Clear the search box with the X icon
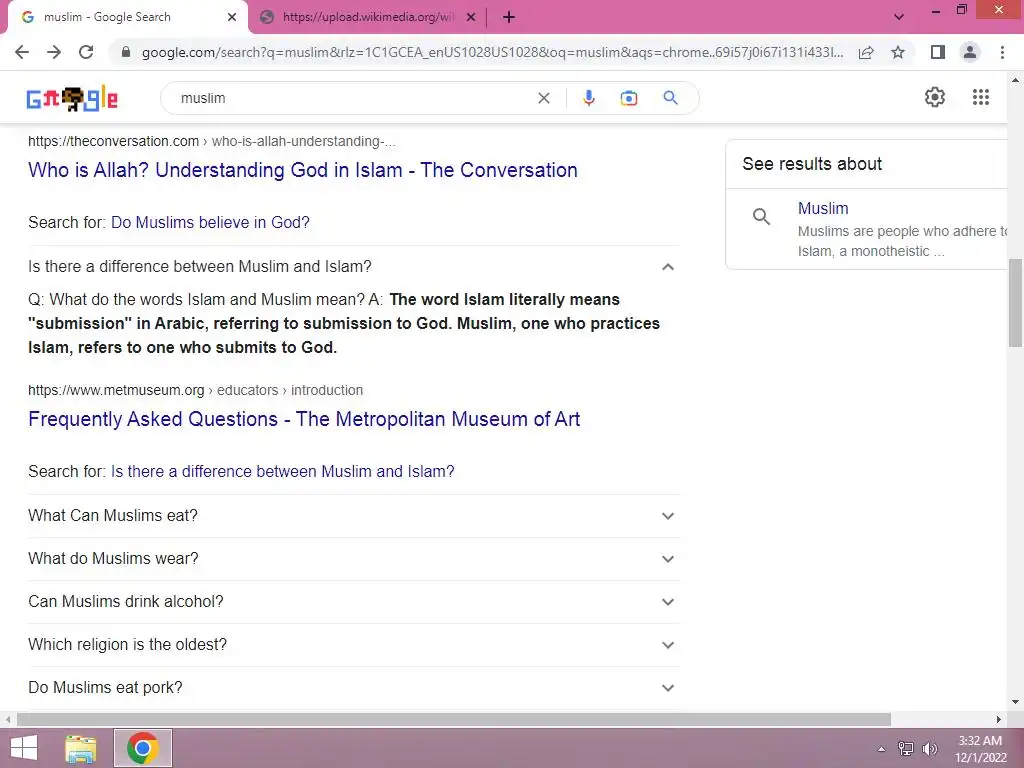The width and height of the screenshot is (1024, 768). (x=543, y=98)
